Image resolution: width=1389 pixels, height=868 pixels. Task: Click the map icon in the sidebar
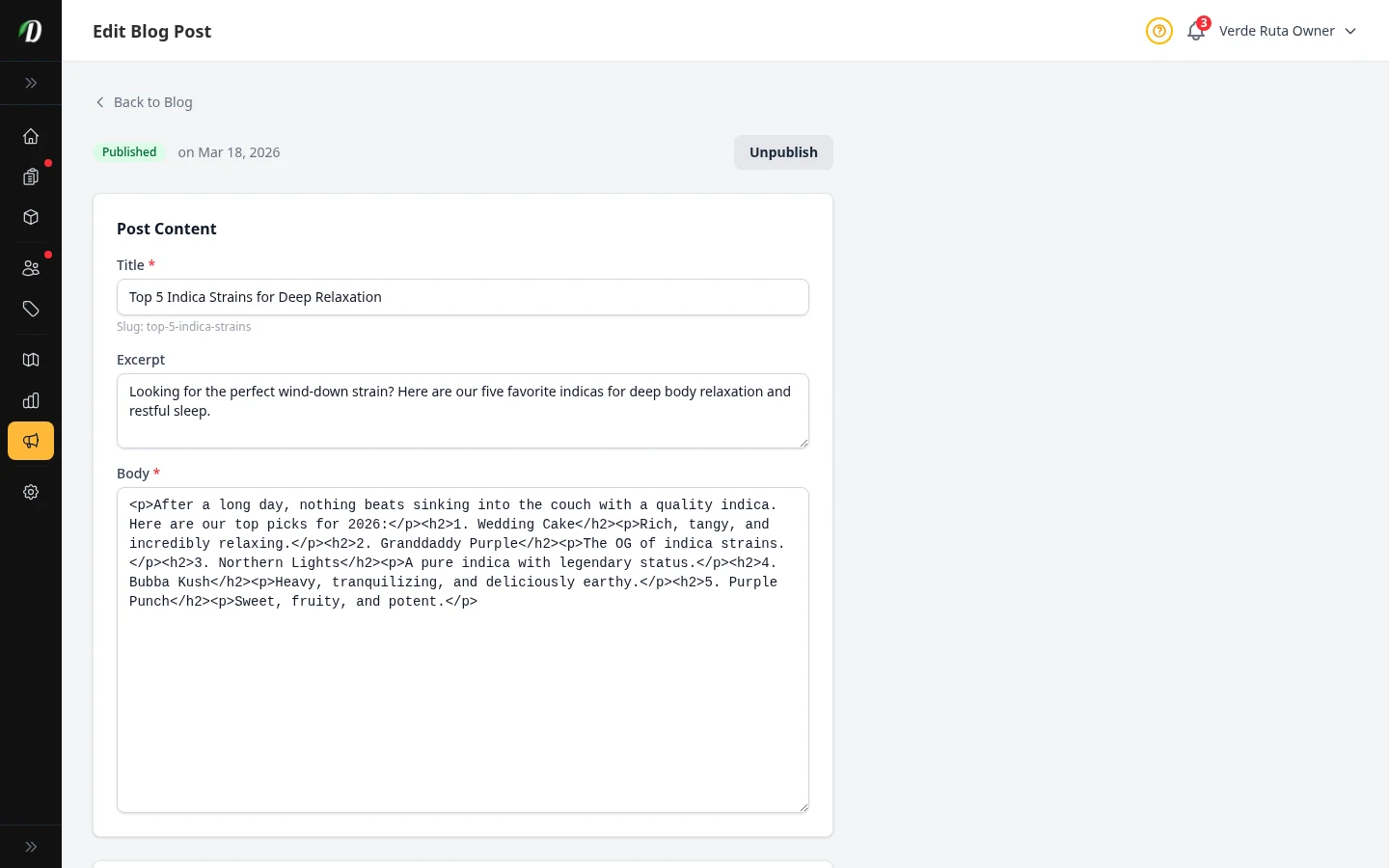[31, 360]
